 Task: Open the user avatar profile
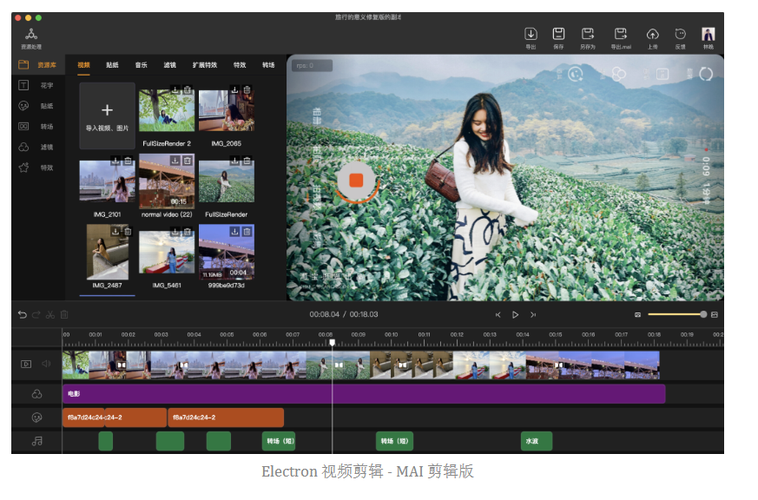click(x=708, y=34)
